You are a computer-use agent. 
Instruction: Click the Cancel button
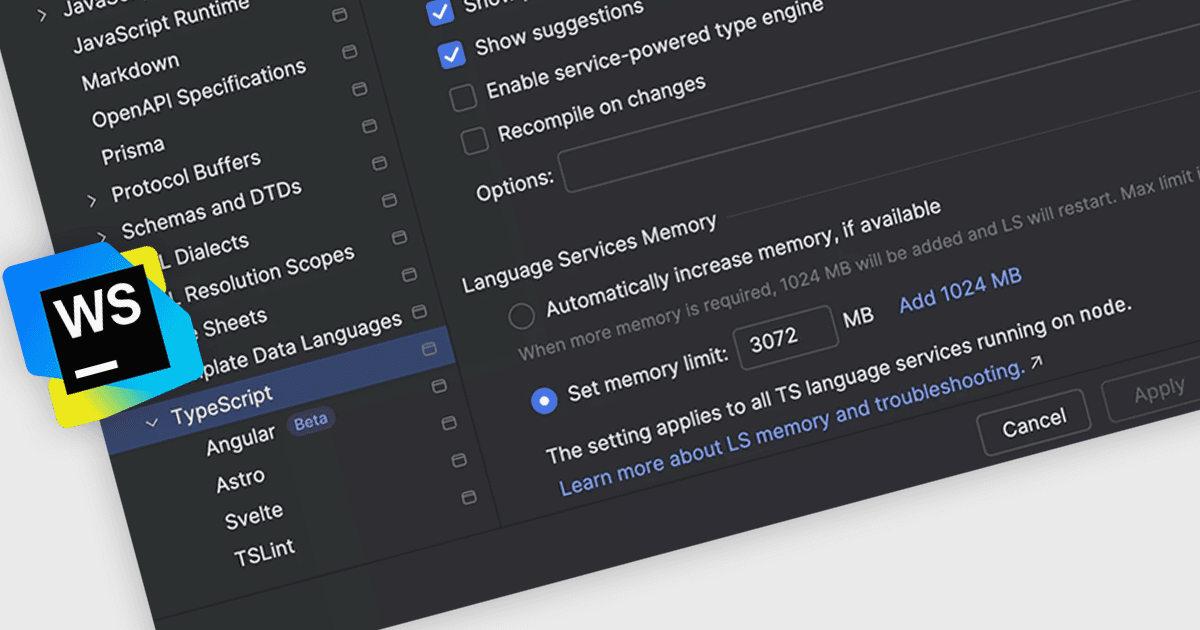[x=1034, y=422]
